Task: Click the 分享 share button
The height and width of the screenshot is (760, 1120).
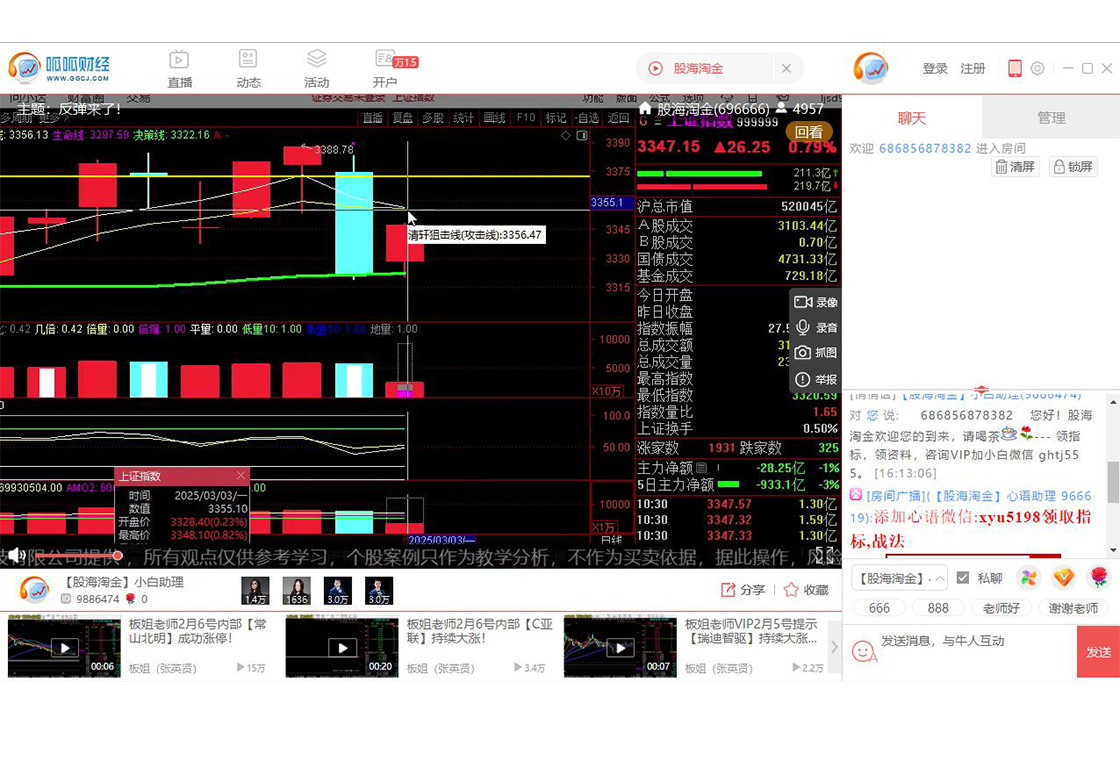Action: [x=743, y=590]
